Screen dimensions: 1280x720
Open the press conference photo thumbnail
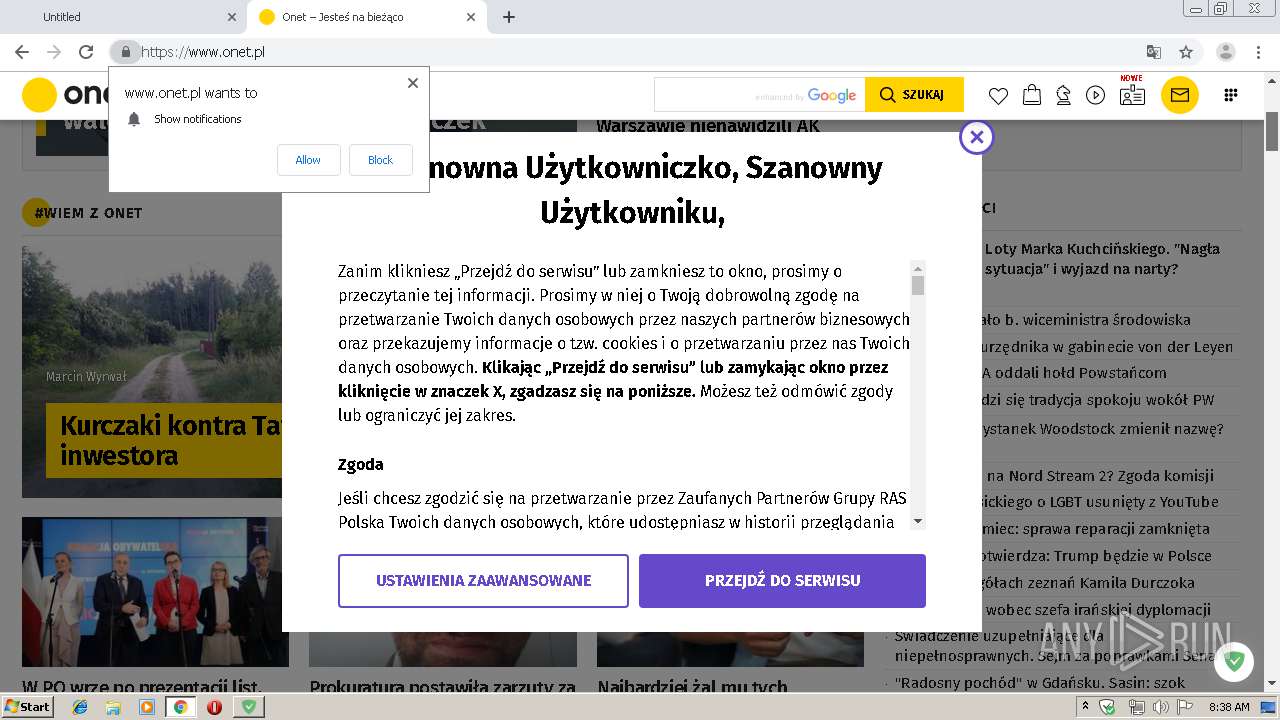point(155,592)
